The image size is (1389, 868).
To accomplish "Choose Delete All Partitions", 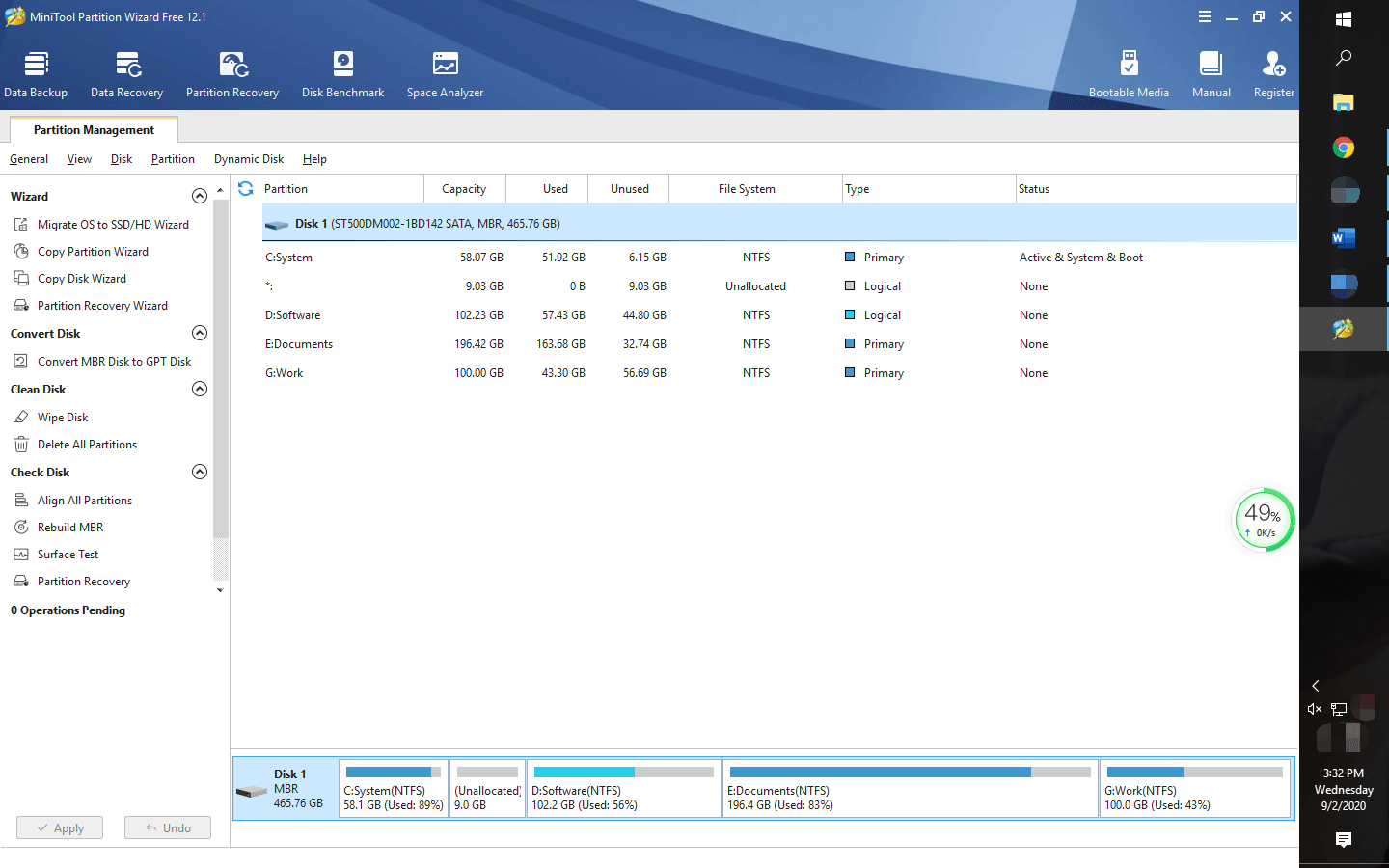I will 87,445.
